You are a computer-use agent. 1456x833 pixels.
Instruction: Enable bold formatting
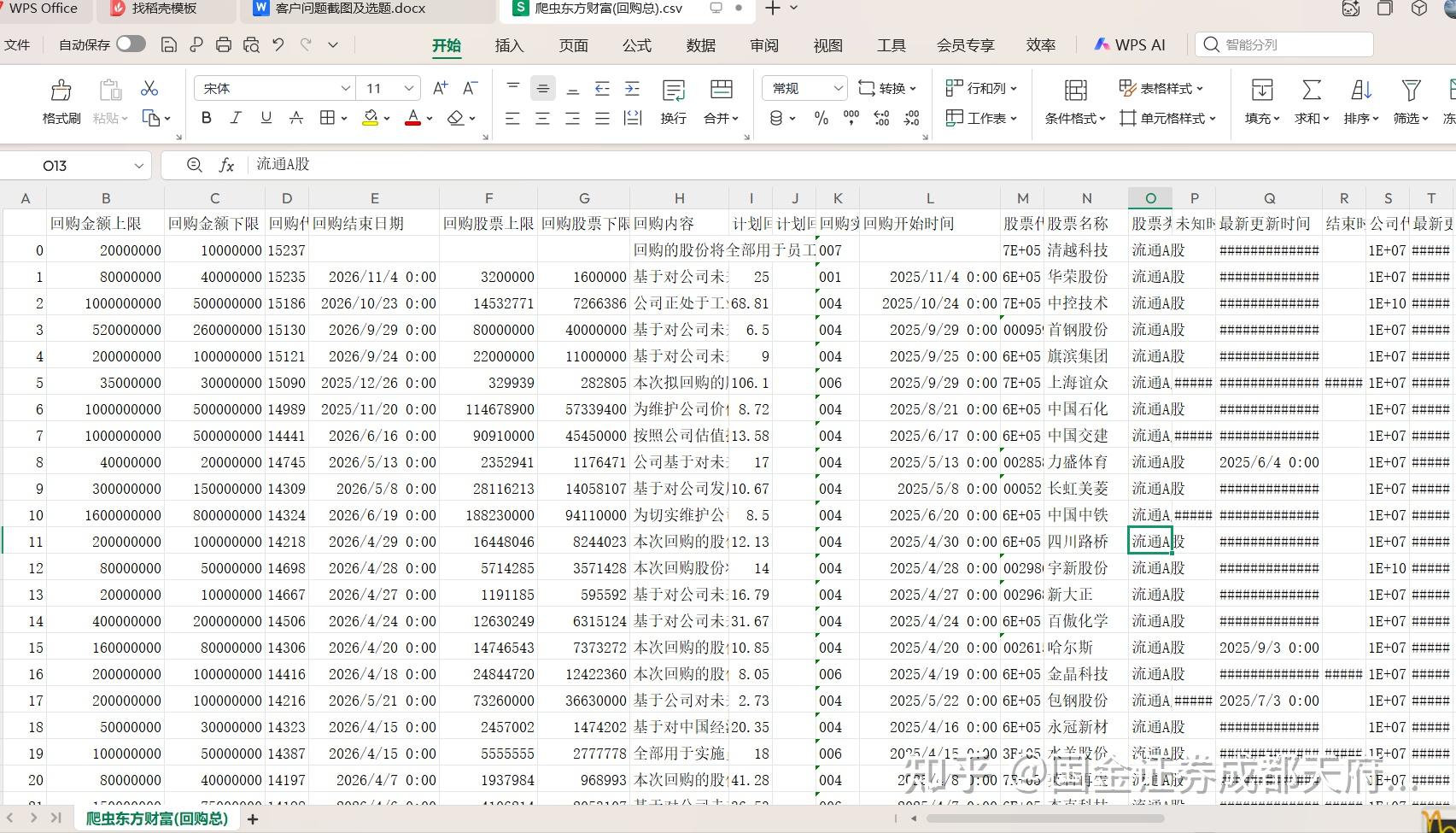206,118
